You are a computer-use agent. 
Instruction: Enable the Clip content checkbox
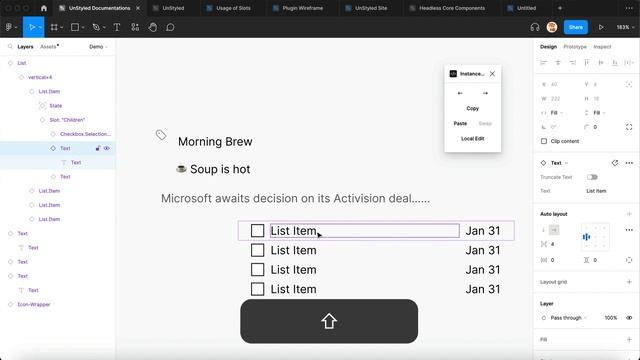click(x=544, y=141)
